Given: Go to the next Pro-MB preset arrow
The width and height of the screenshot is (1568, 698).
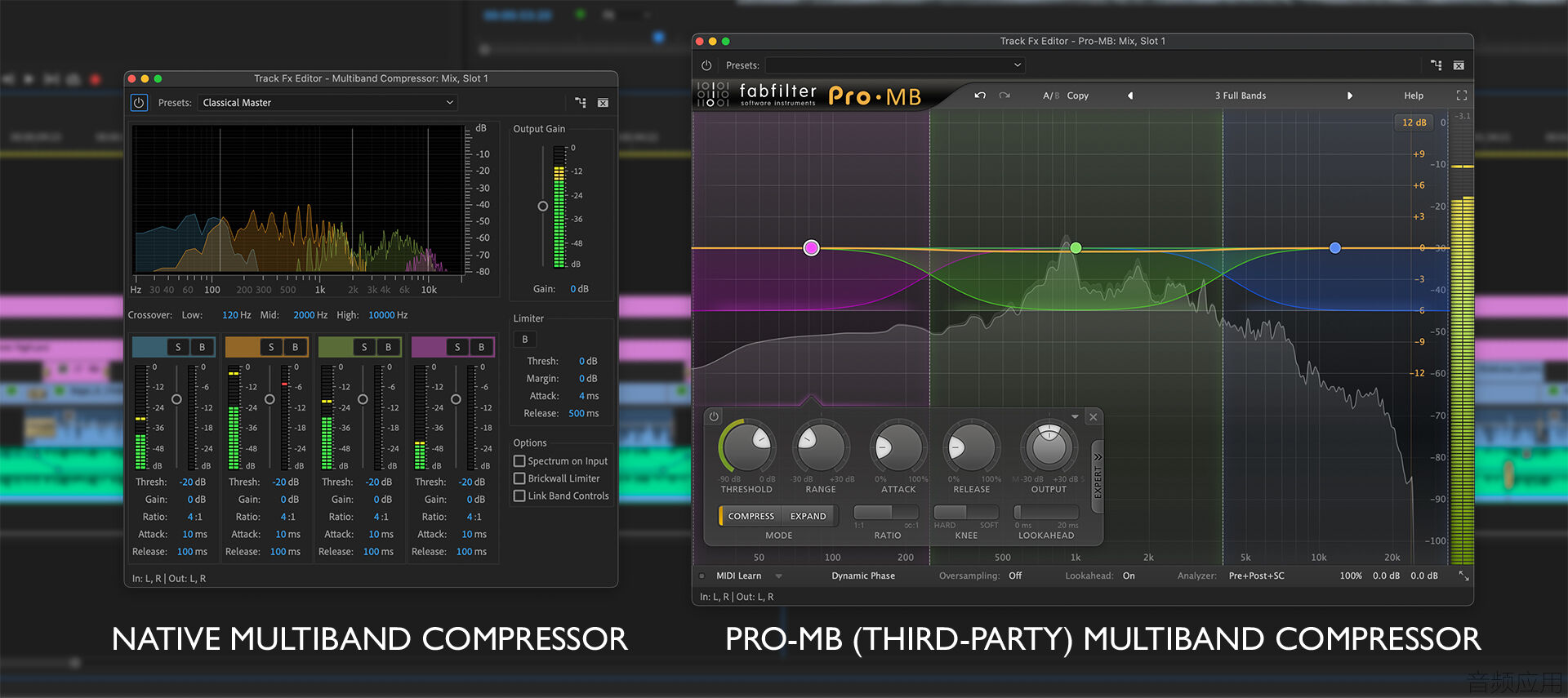Looking at the screenshot, I should point(1349,96).
